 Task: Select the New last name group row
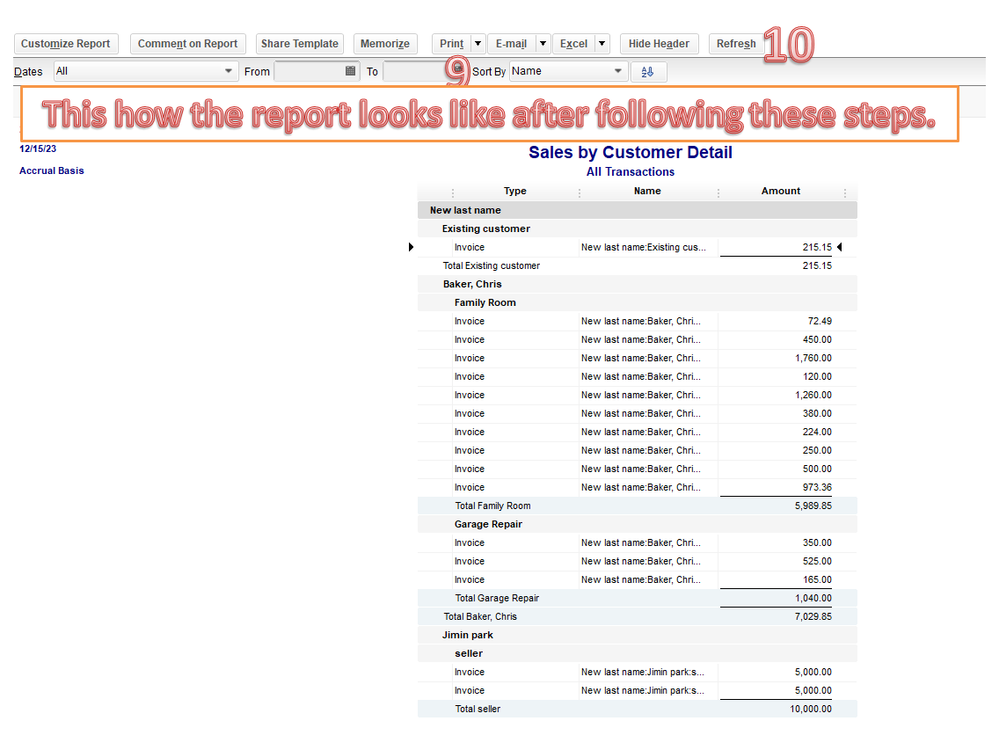click(x=637, y=210)
